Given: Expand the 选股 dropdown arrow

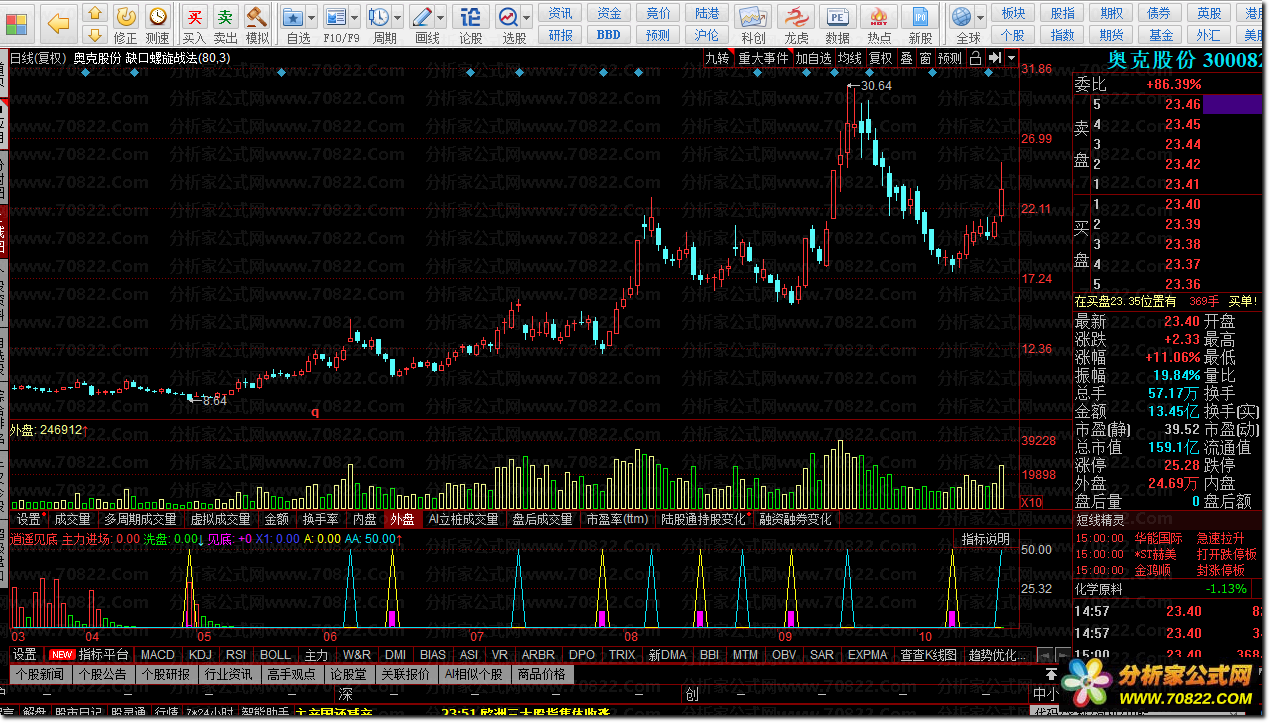Looking at the screenshot, I should (x=528, y=17).
